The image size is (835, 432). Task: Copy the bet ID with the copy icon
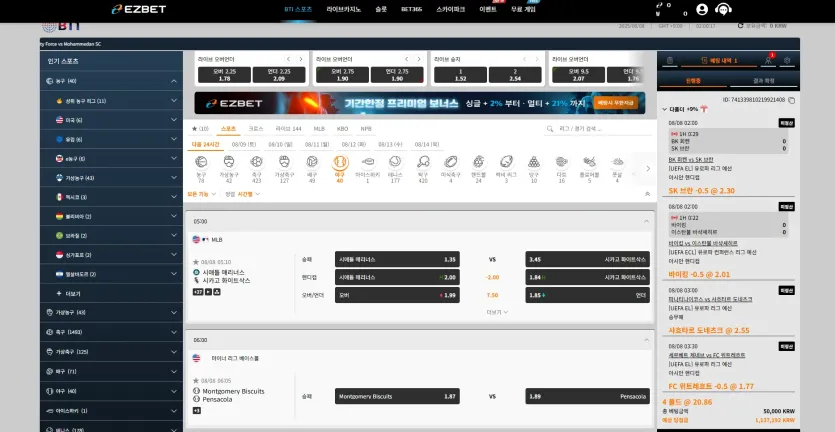(791, 100)
